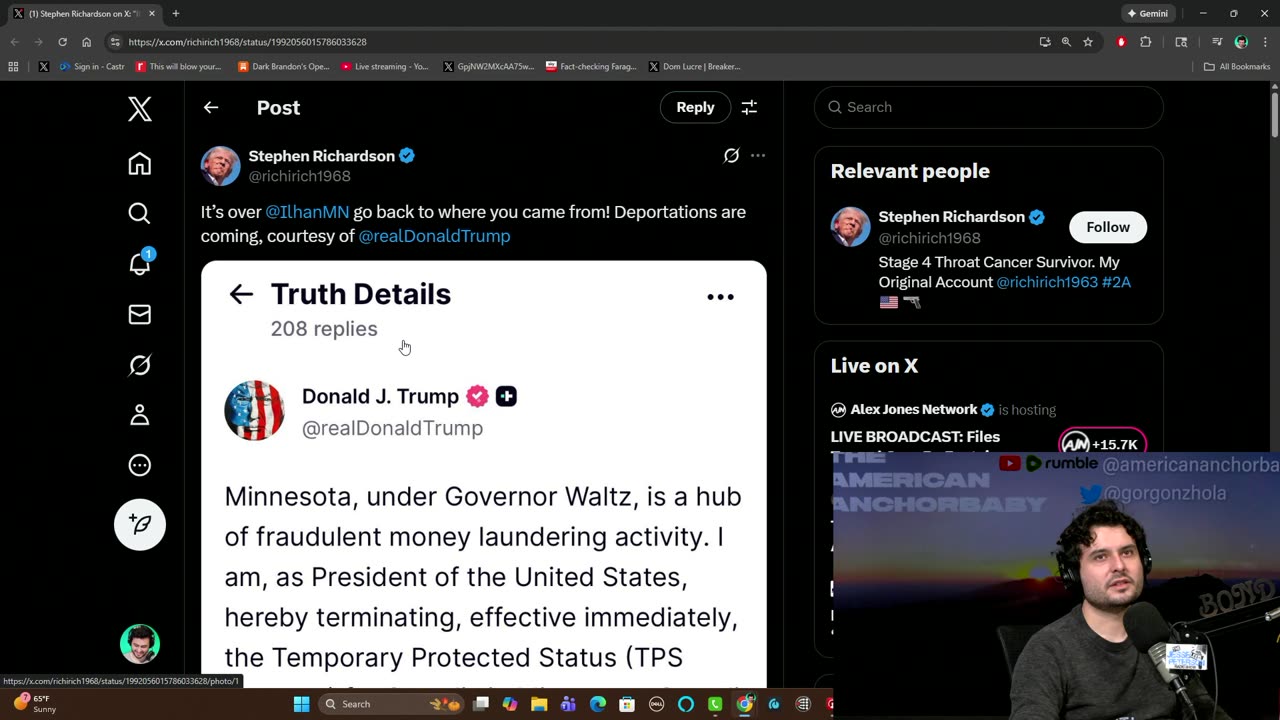Click the Reply button
The image size is (1280, 720).
(x=695, y=107)
